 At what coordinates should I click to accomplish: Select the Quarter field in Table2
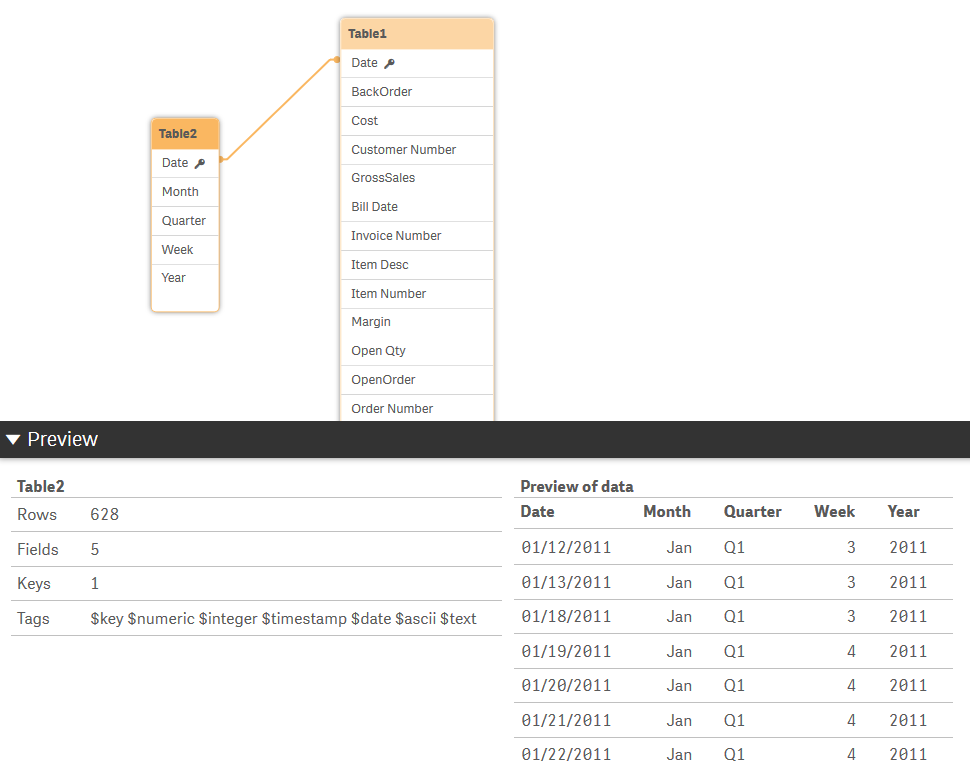pyautogui.click(x=185, y=221)
